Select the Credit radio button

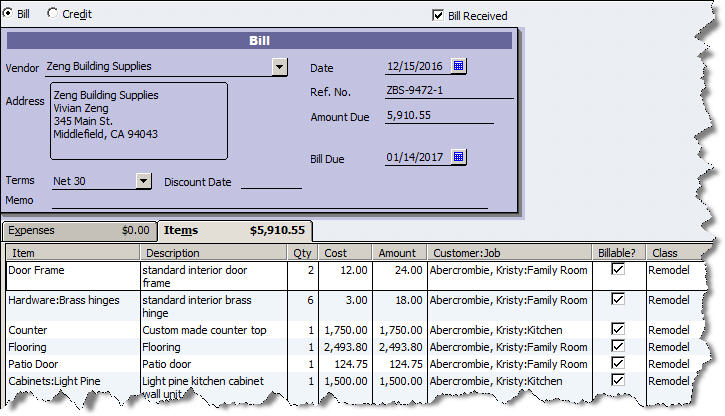(53, 13)
